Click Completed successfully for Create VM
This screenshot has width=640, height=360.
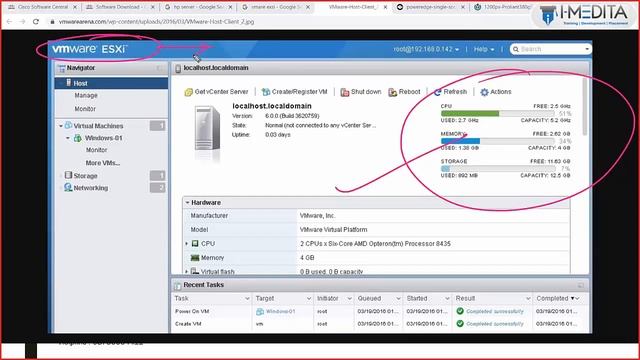[495, 324]
